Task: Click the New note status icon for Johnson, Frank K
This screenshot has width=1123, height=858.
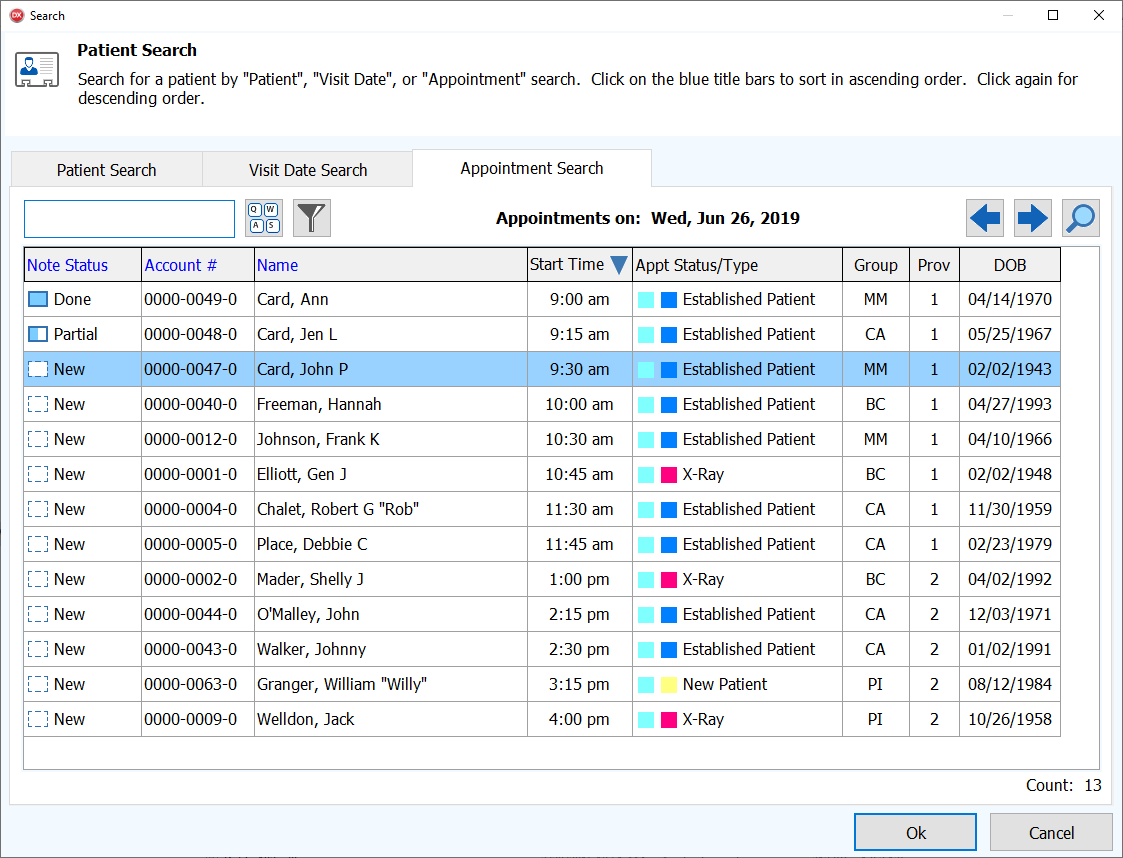Action: [x=38, y=439]
